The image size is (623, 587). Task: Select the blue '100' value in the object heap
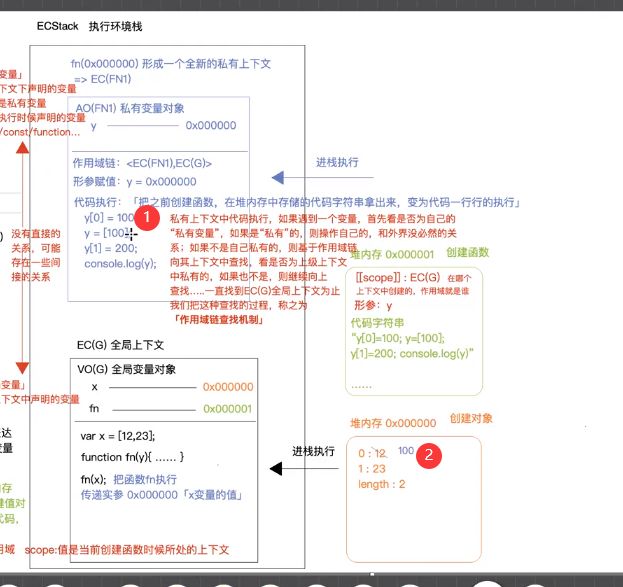point(406,451)
